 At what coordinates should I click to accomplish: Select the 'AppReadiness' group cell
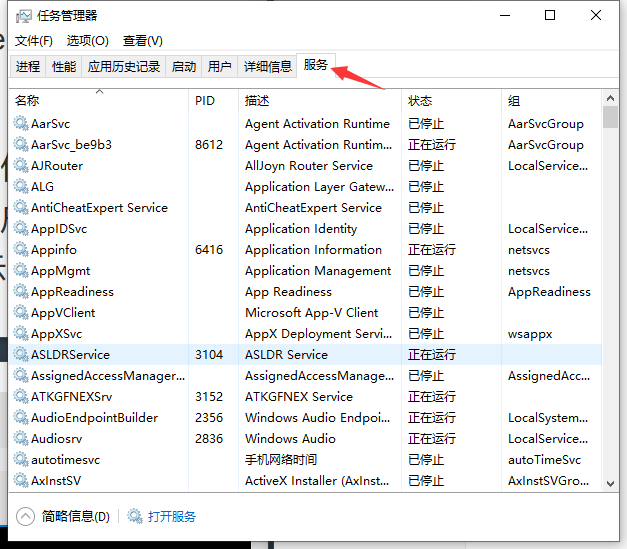click(x=549, y=291)
